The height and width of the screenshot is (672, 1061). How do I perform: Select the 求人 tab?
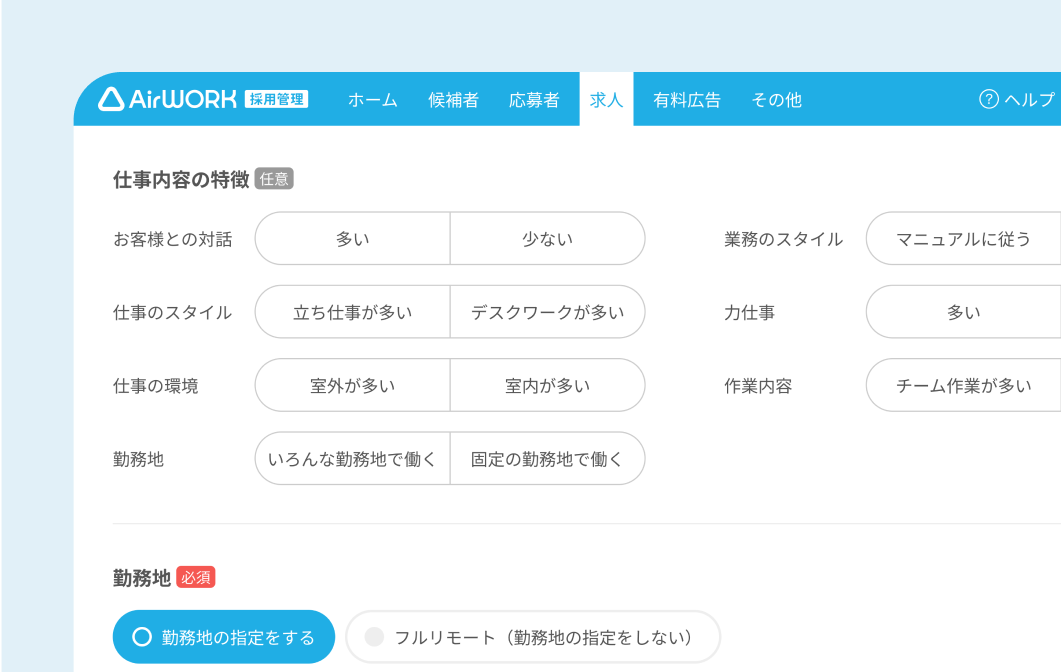[606, 99]
